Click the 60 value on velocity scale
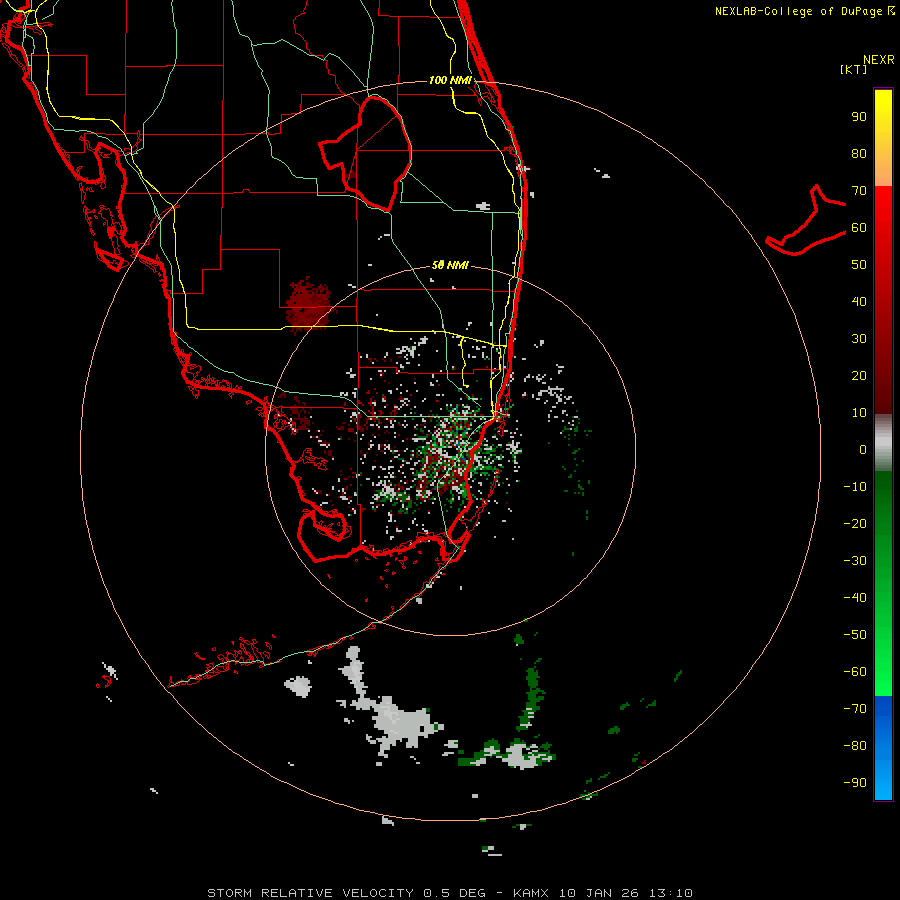This screenshot has width=900, height=900. 859,228
